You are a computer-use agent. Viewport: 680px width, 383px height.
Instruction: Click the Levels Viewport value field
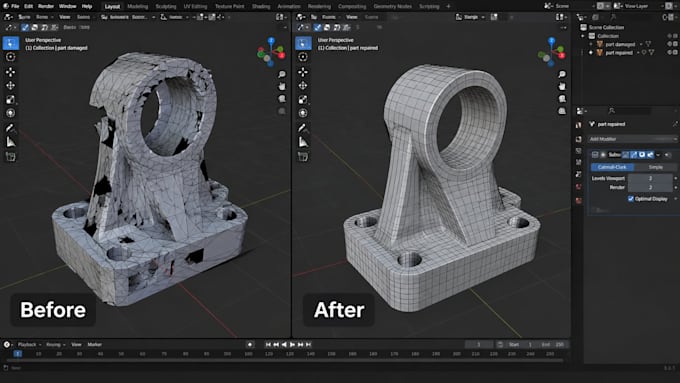(x=650, y=178)
